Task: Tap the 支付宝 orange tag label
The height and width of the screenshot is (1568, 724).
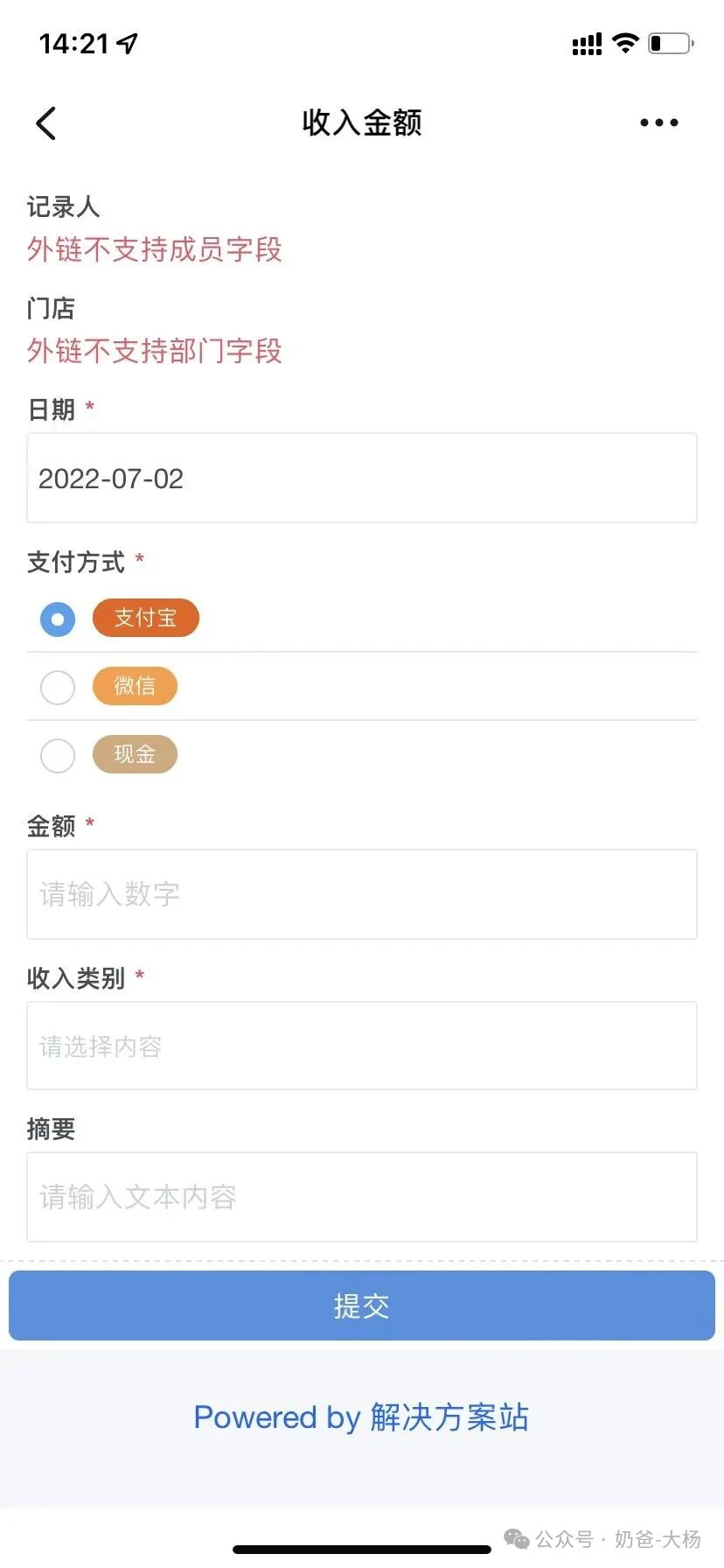Action: (x=145, y=618)
